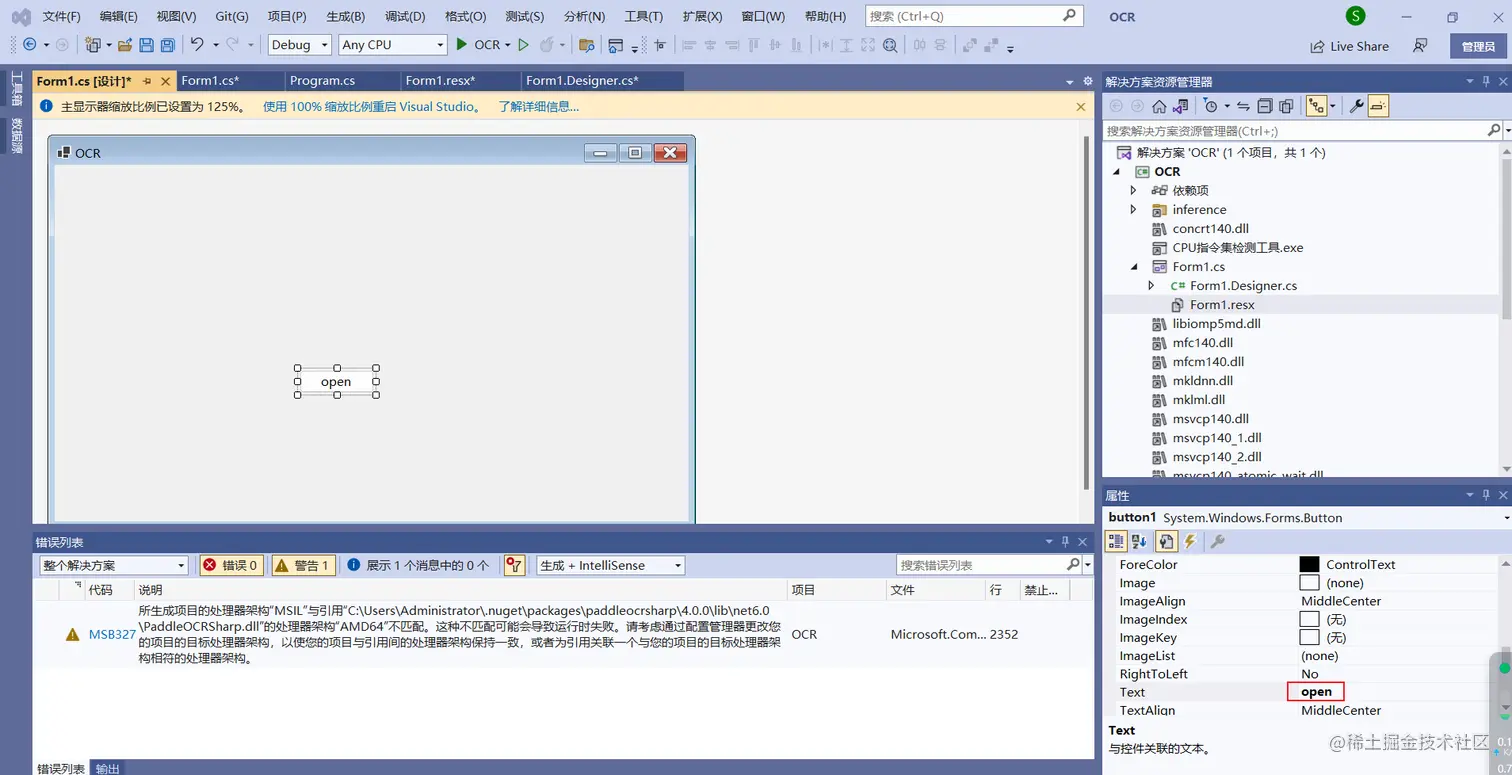Toggle the Messages filter button in Error List
Screen dimensions: 1512x775
click(418, 565)
